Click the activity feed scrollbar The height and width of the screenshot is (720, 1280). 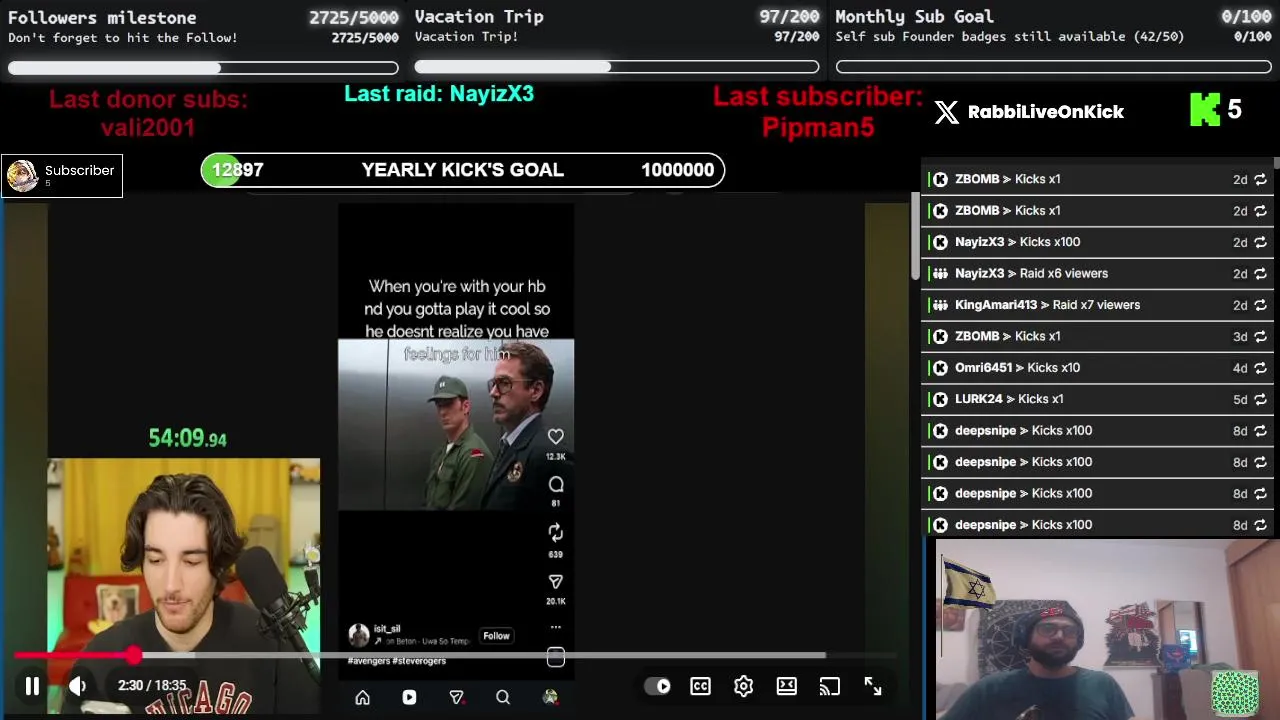click(x=1276, y=163)
